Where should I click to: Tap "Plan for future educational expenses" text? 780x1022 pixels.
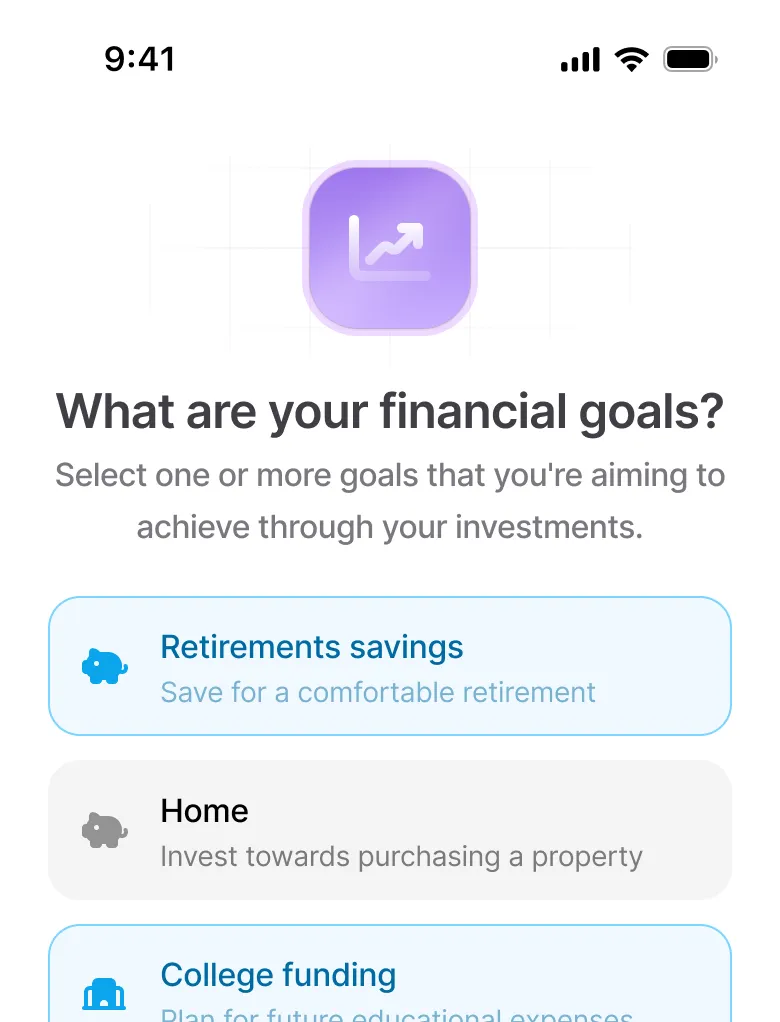tap(397, 1014)
